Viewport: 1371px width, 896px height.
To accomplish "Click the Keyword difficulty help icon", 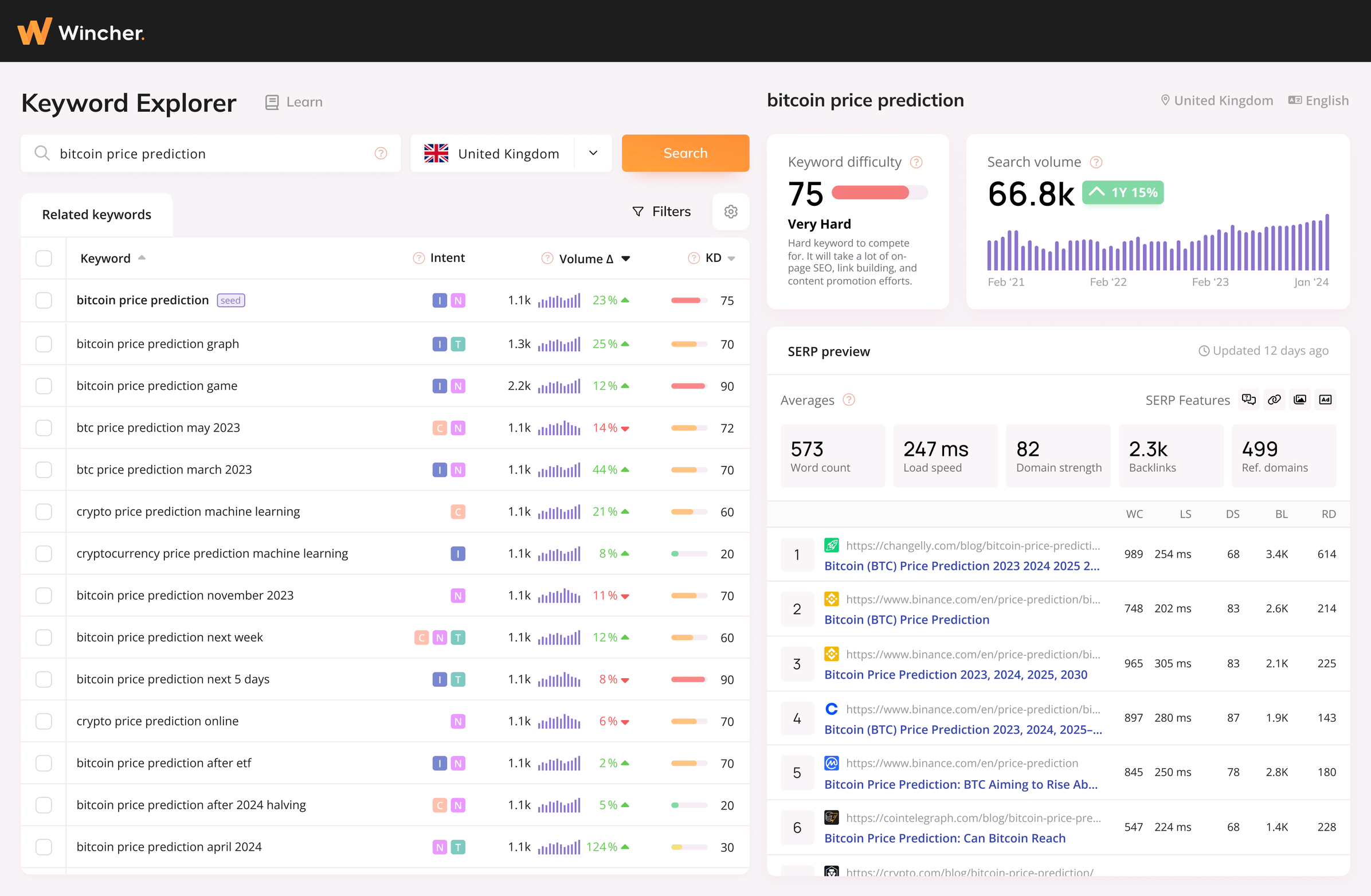I will 916,162.
